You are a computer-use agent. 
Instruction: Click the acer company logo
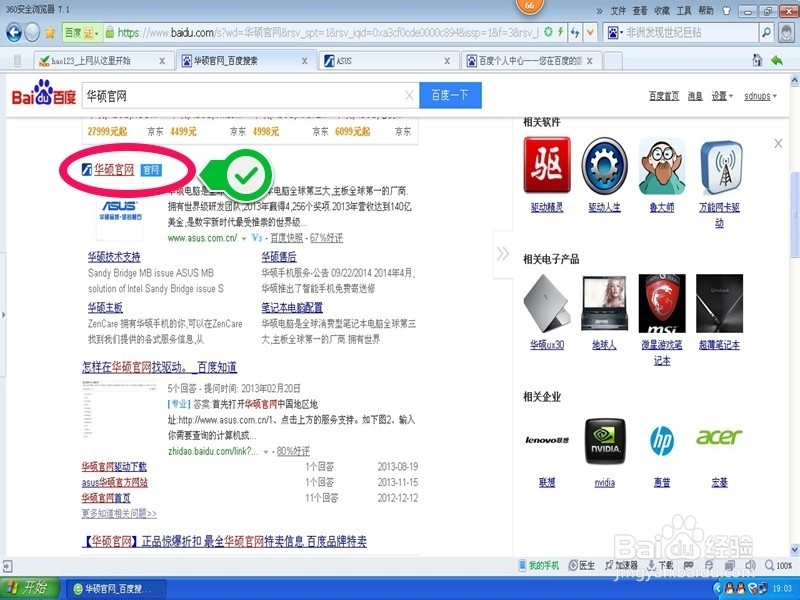click(x=719, y=437)
